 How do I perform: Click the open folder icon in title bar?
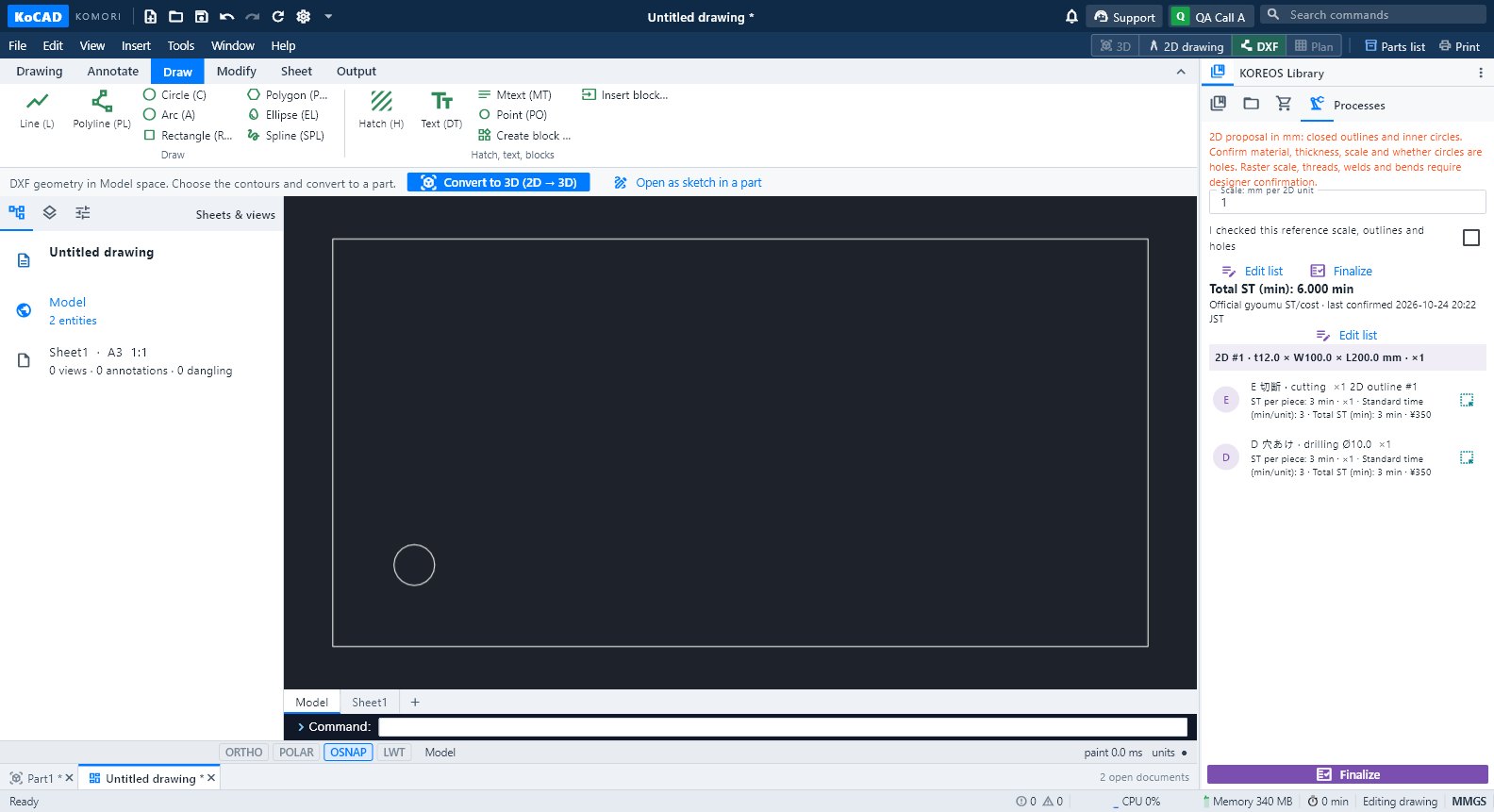click(175, 16)
